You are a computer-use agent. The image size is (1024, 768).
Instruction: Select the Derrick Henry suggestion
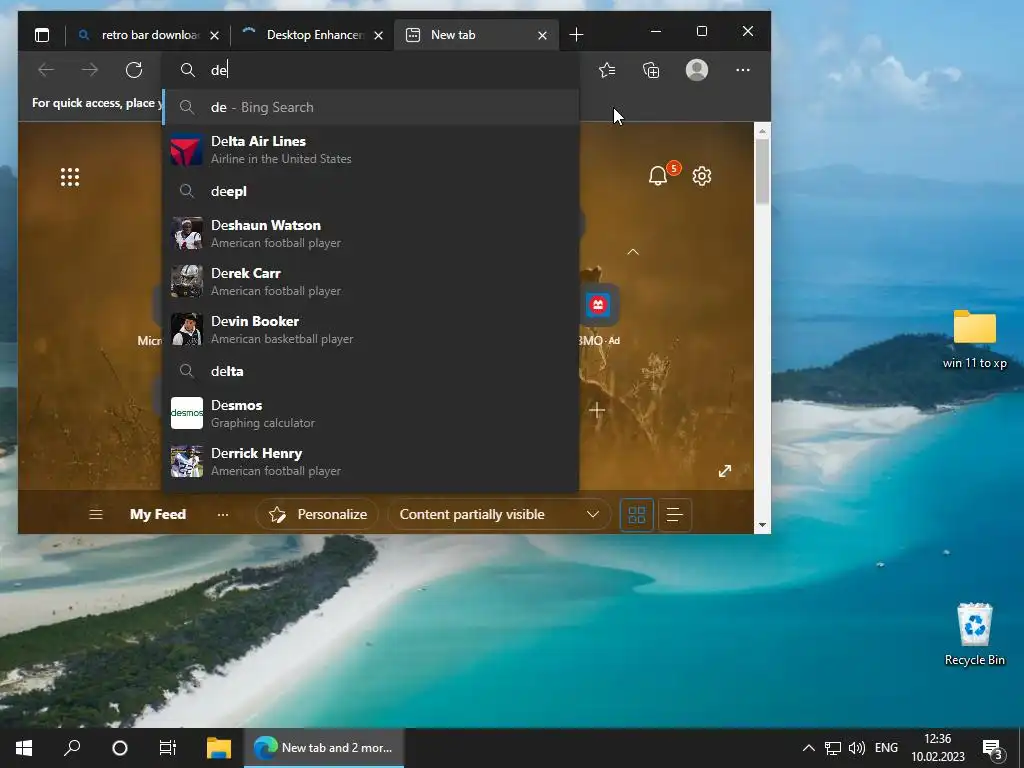[x=371, y=462]
